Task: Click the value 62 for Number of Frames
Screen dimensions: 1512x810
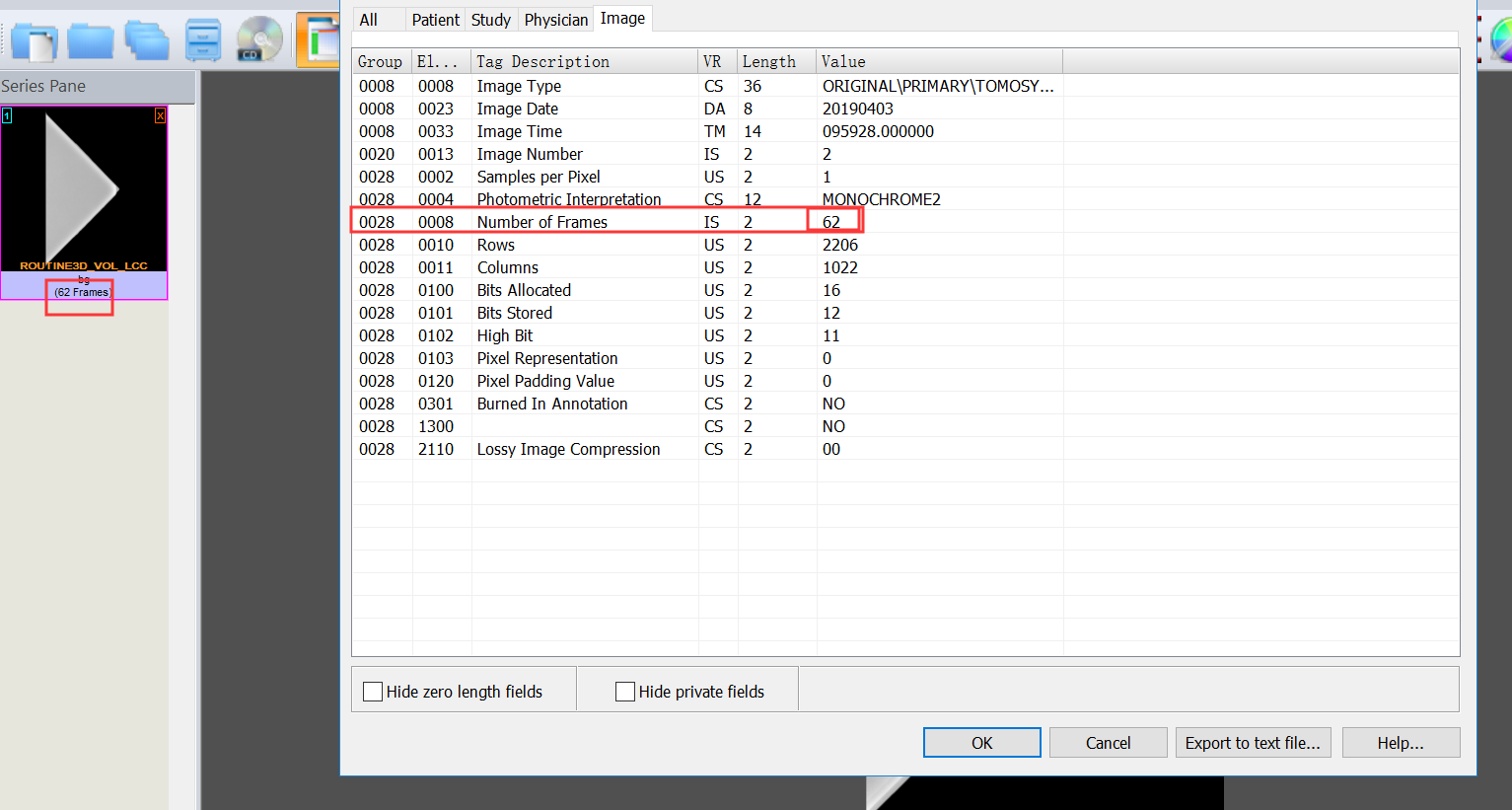Action: [831, 222]
